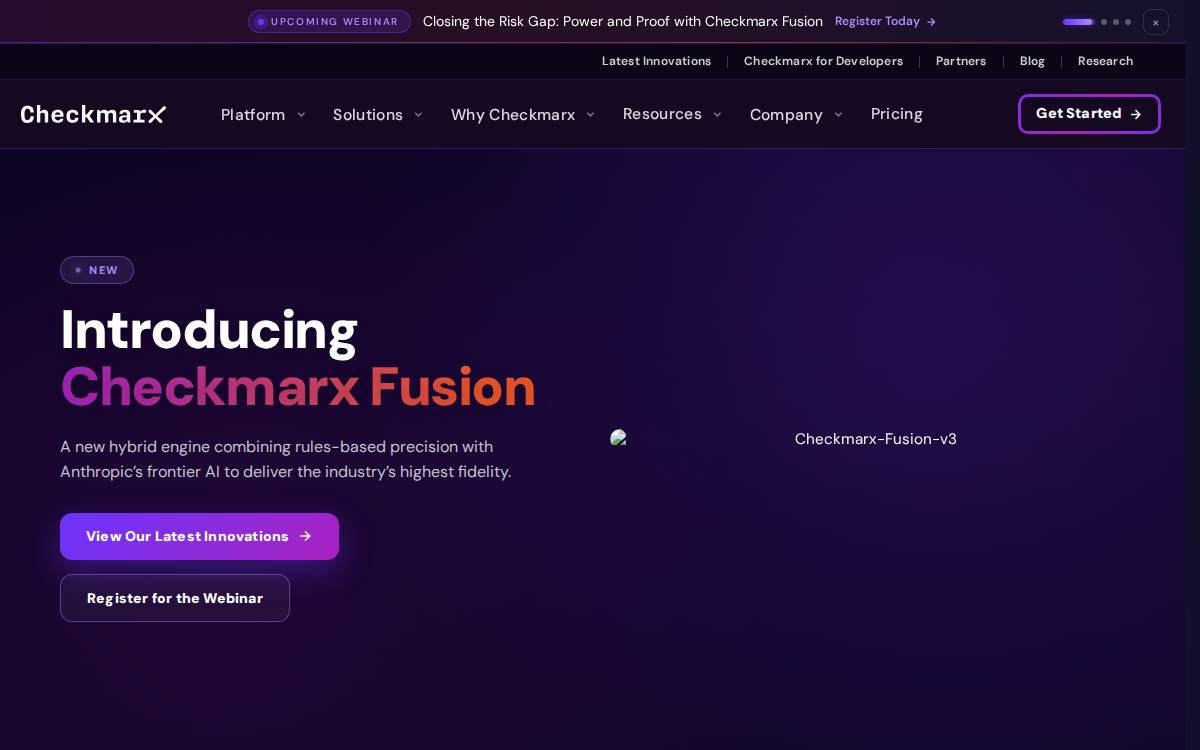Expand the chevron next to Company

pyautogui.click(x=838, y=115)
